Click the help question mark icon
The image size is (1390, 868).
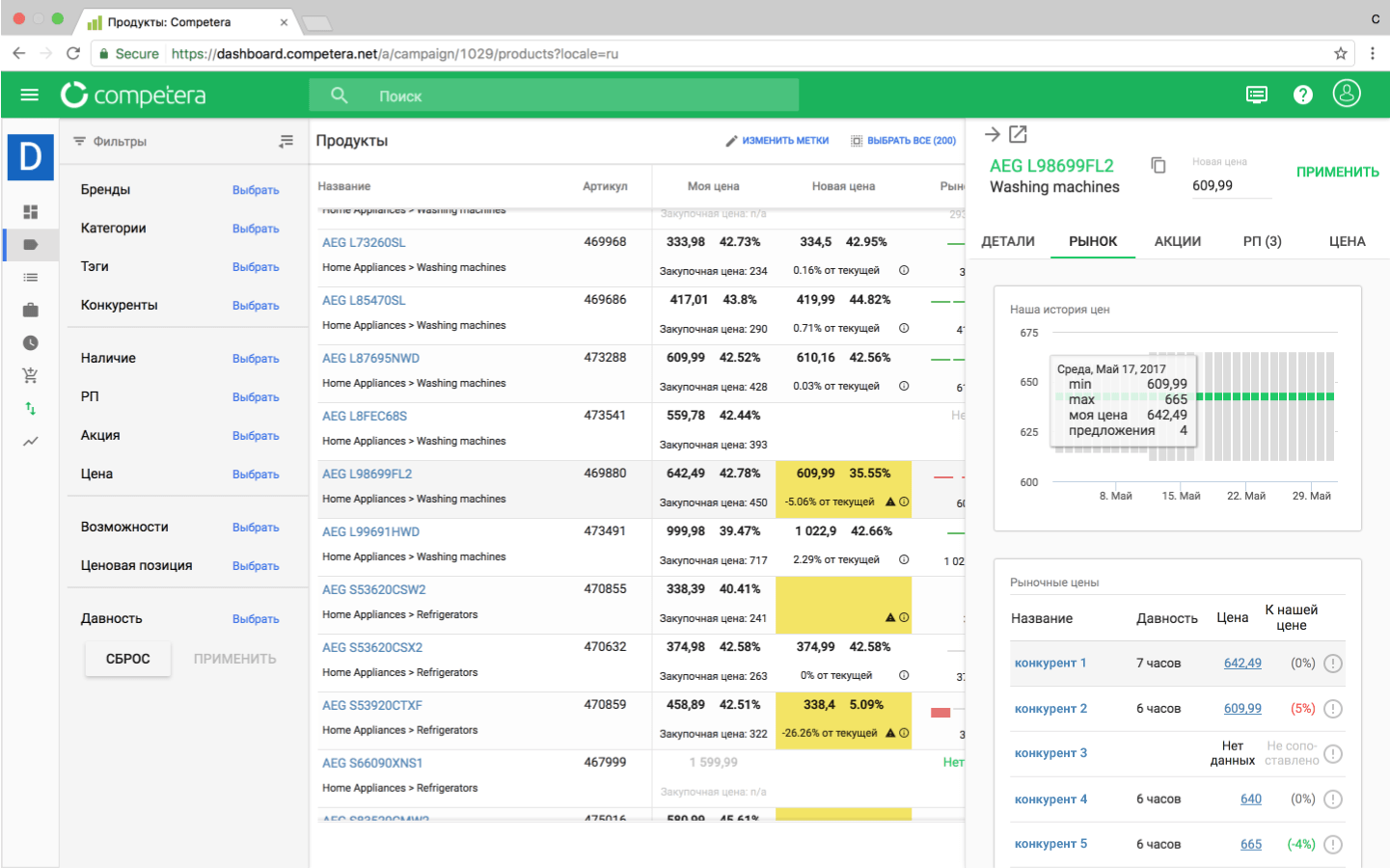pyautogui.click(x=1302, y=95)
